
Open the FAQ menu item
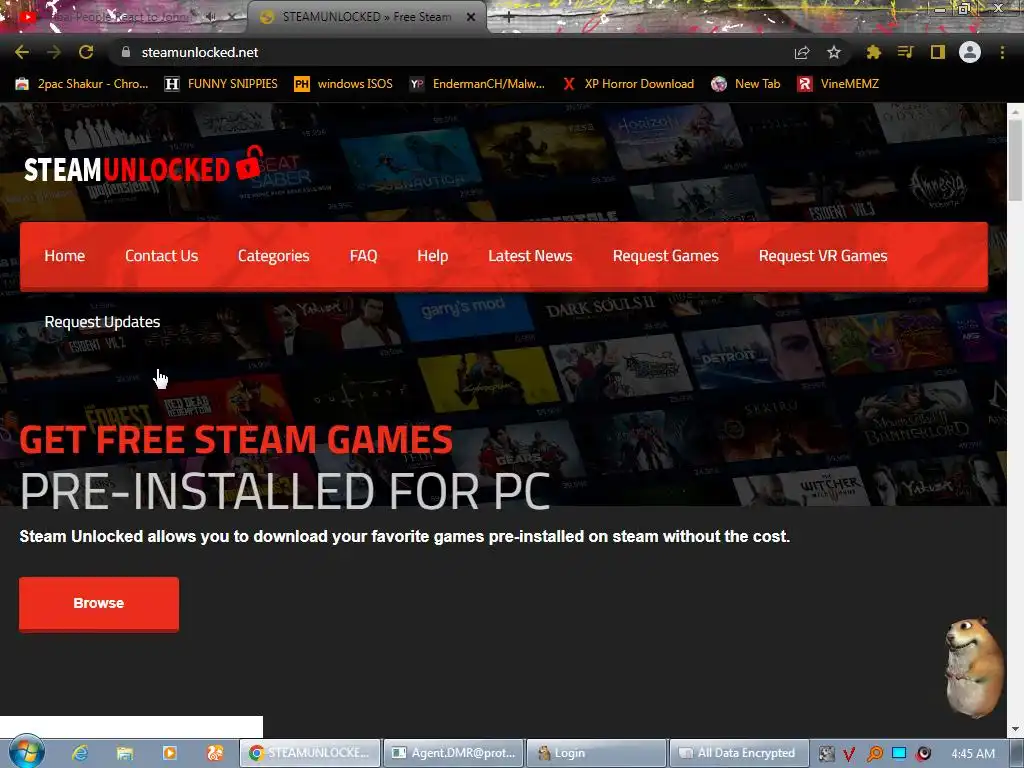click(363, 256)
